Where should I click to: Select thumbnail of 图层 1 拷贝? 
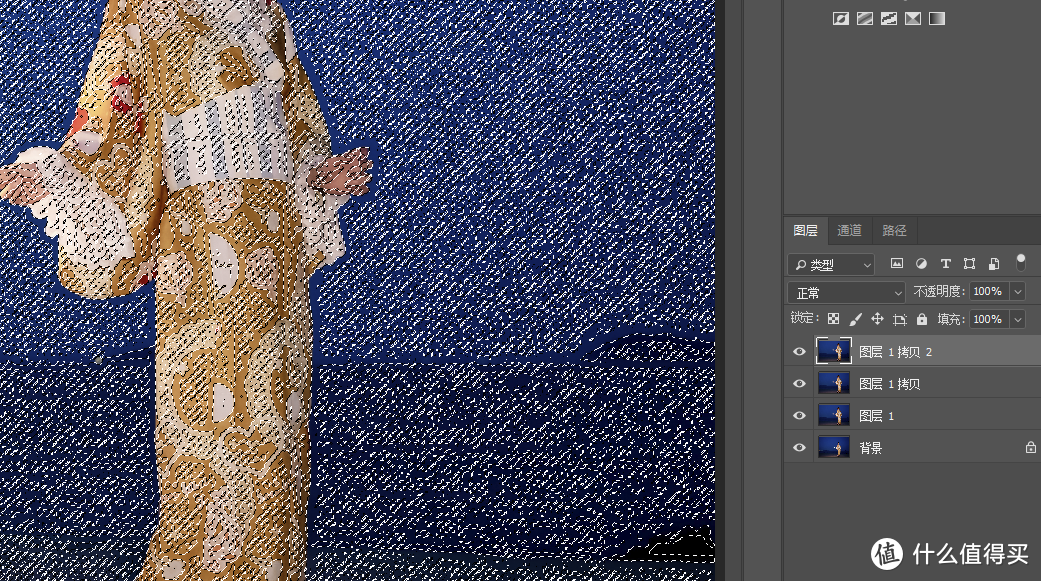point(834,383)
